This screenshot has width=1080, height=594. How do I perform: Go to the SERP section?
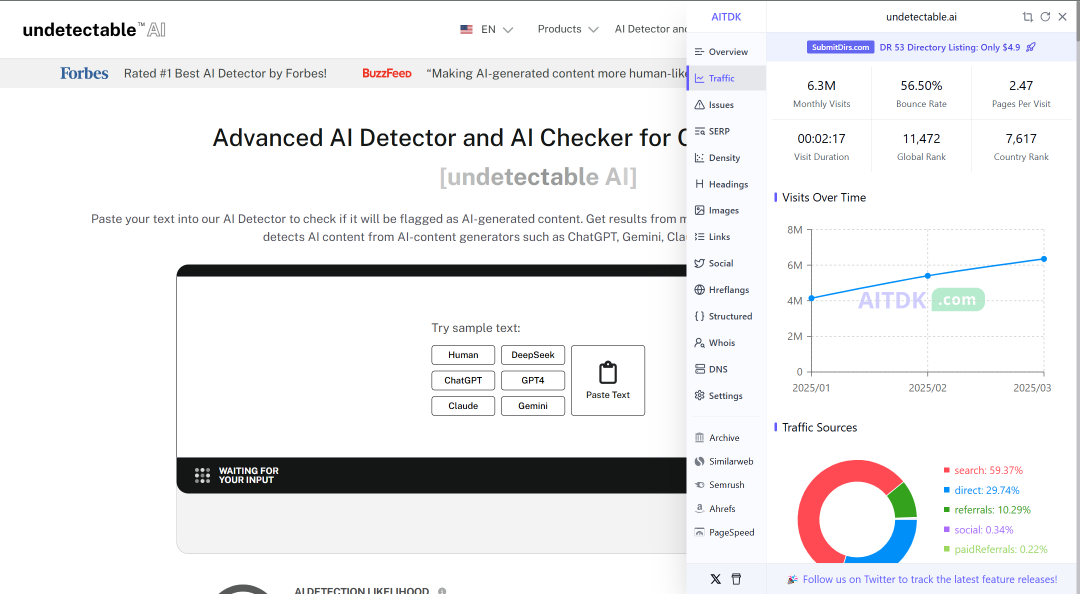(726, 131)
